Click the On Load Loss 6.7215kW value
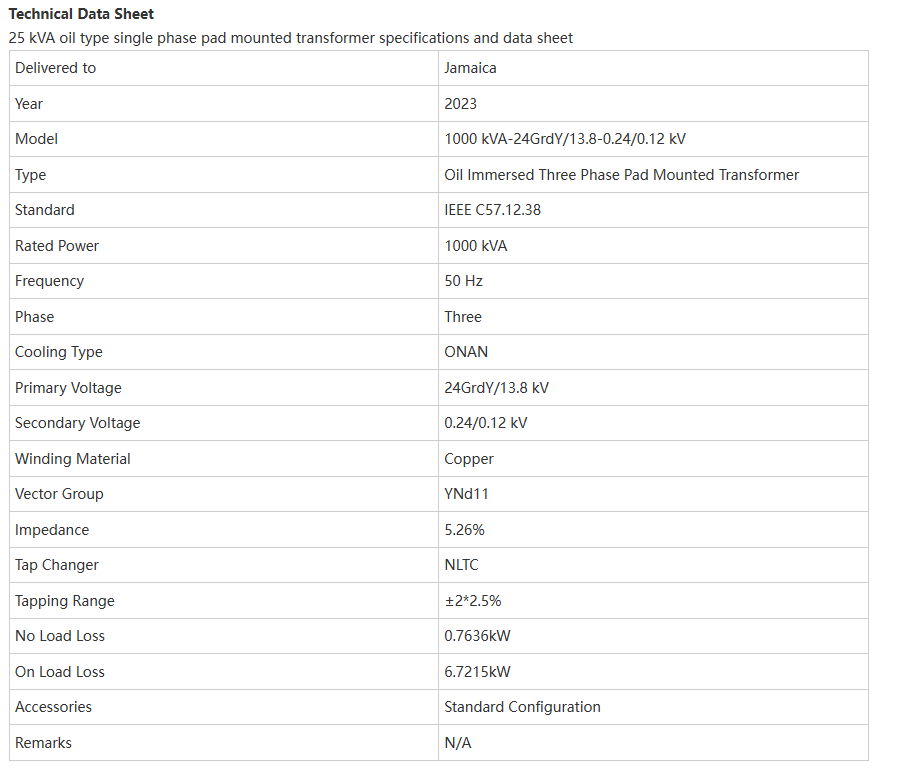 tap(477, 672)
